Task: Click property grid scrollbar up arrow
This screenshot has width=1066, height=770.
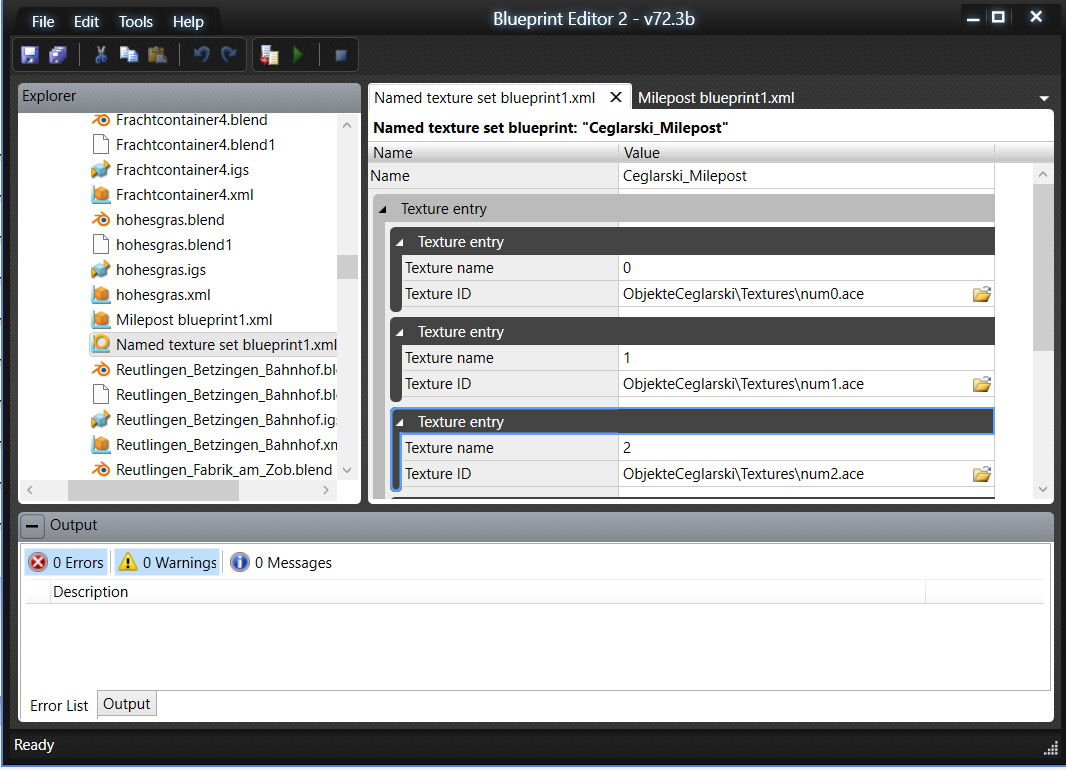Action: coord(1044,175)
